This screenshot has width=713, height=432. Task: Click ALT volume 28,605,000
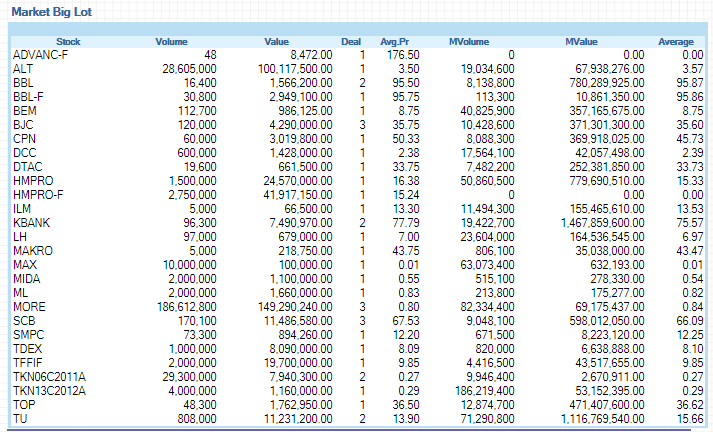click(x=189, y=69)
